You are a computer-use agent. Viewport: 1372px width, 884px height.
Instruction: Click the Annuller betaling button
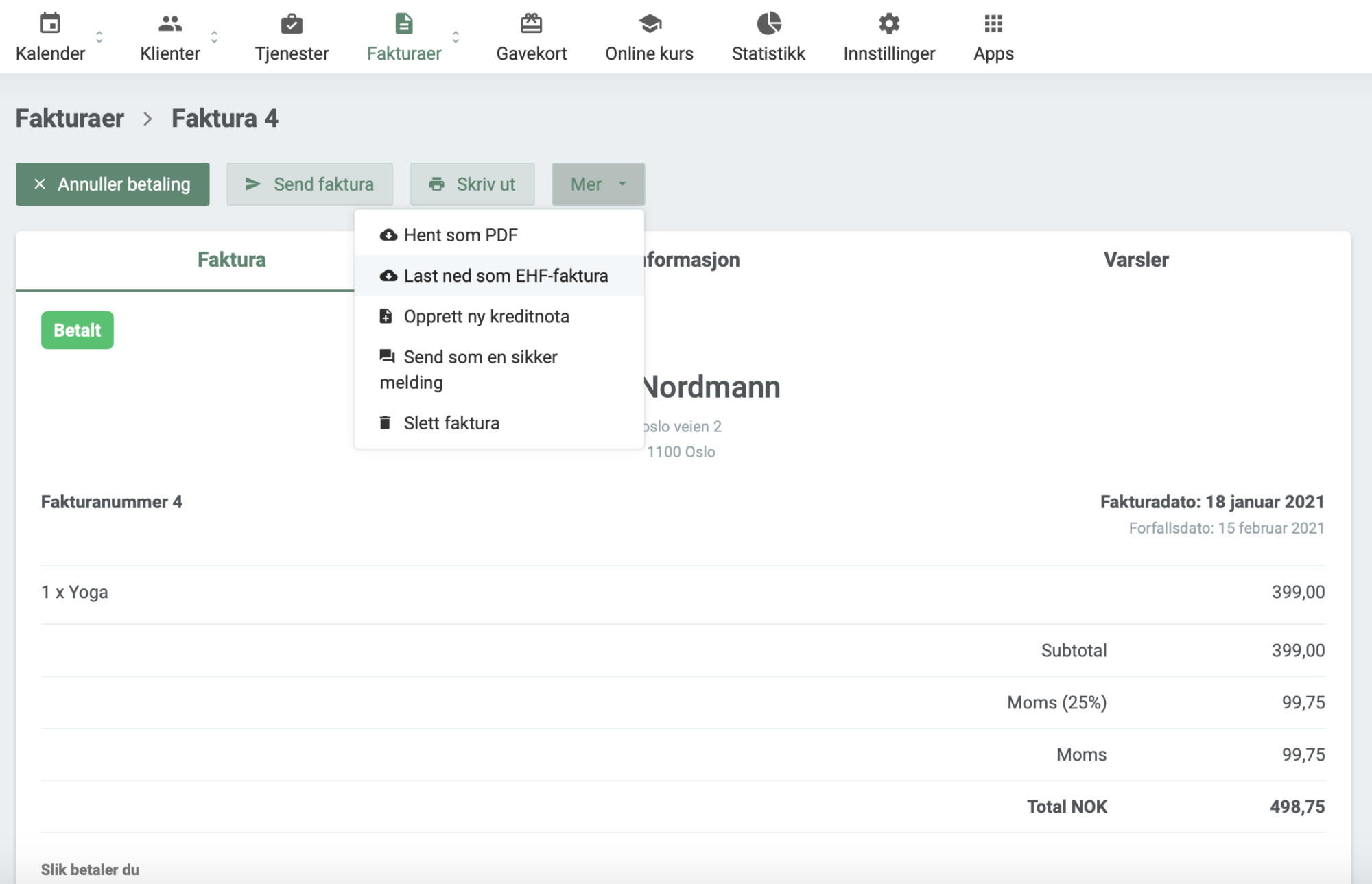(113, 184)
